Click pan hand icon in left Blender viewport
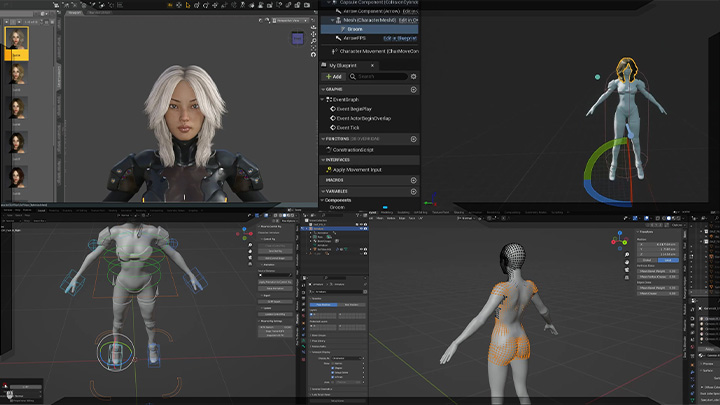This screenshot has height=405, width=720. (250, 251)
